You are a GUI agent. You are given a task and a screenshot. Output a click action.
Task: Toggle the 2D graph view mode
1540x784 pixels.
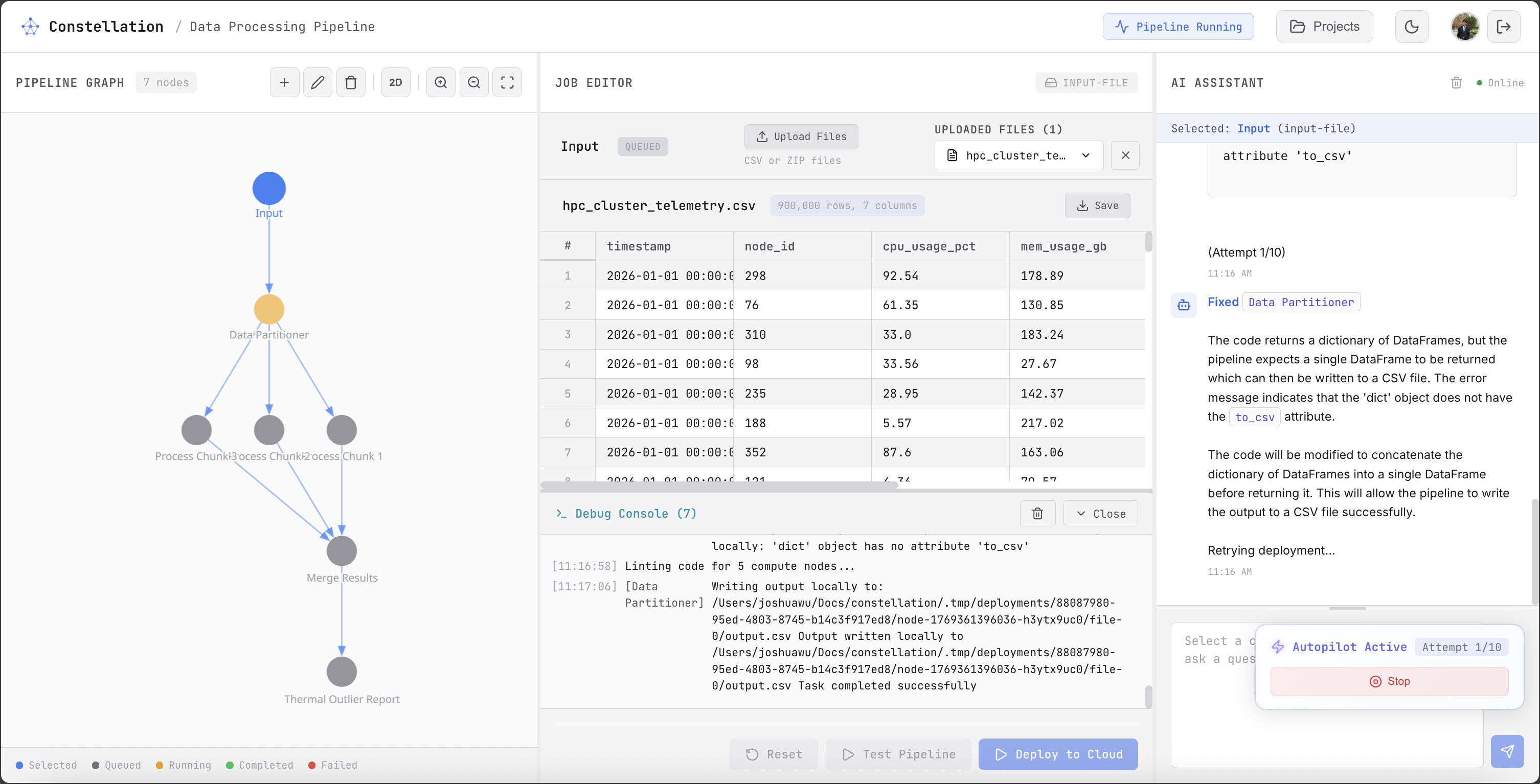396,82
